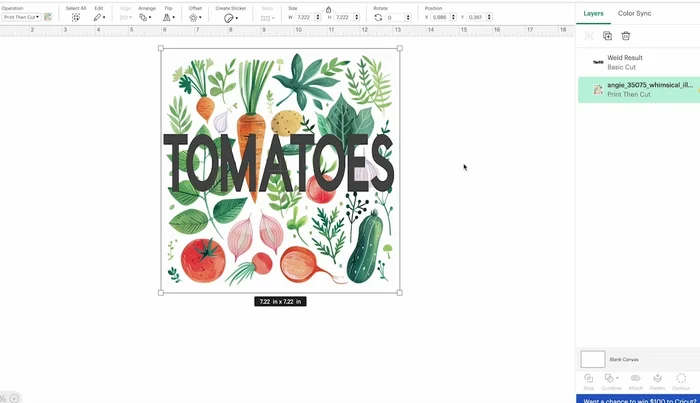Click the Create Sticker icon
700x403 pixels.
(x=229, y=18)
